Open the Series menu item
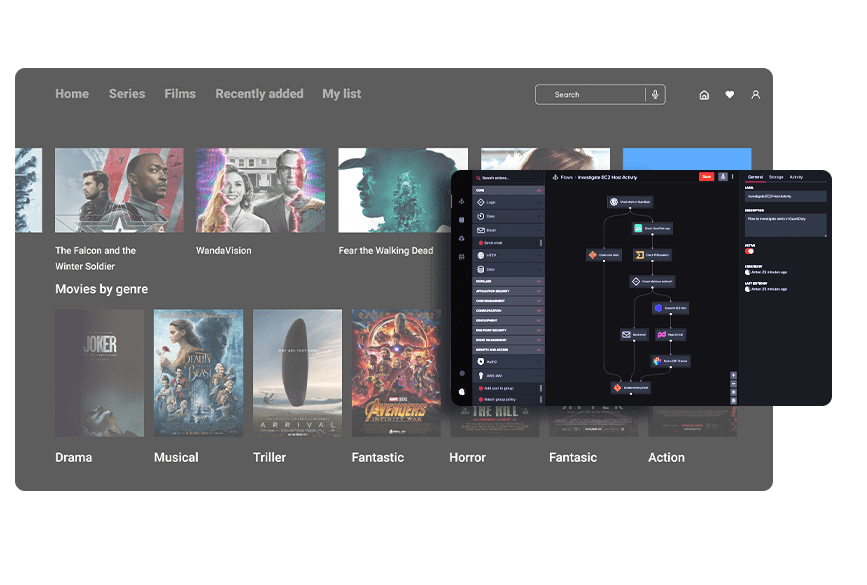The image size is (867, 585). tap(127, 94)
